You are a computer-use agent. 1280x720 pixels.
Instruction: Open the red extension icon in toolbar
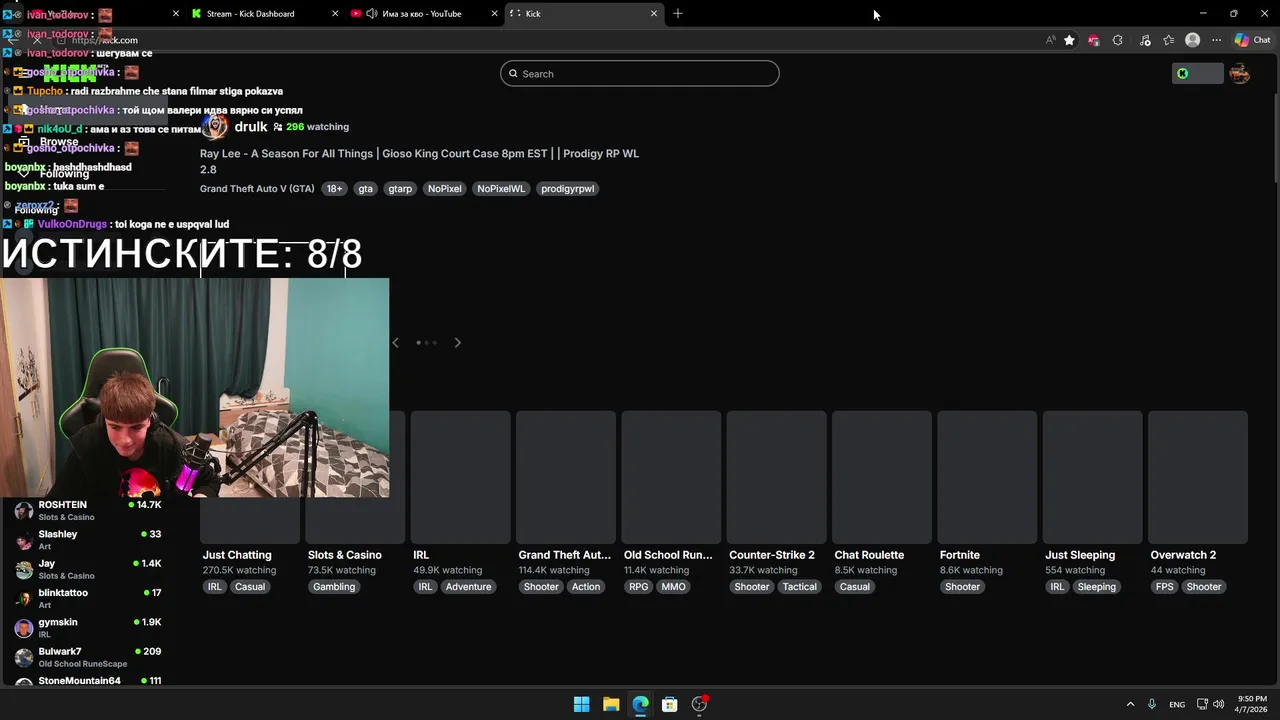tap(1093, 40)
